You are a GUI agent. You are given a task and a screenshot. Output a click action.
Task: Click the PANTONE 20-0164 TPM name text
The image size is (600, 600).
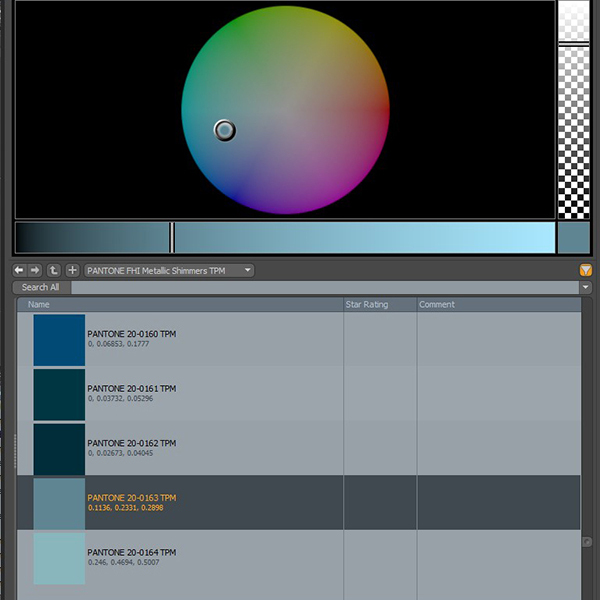pyautogui.click(x=132, y=553)
